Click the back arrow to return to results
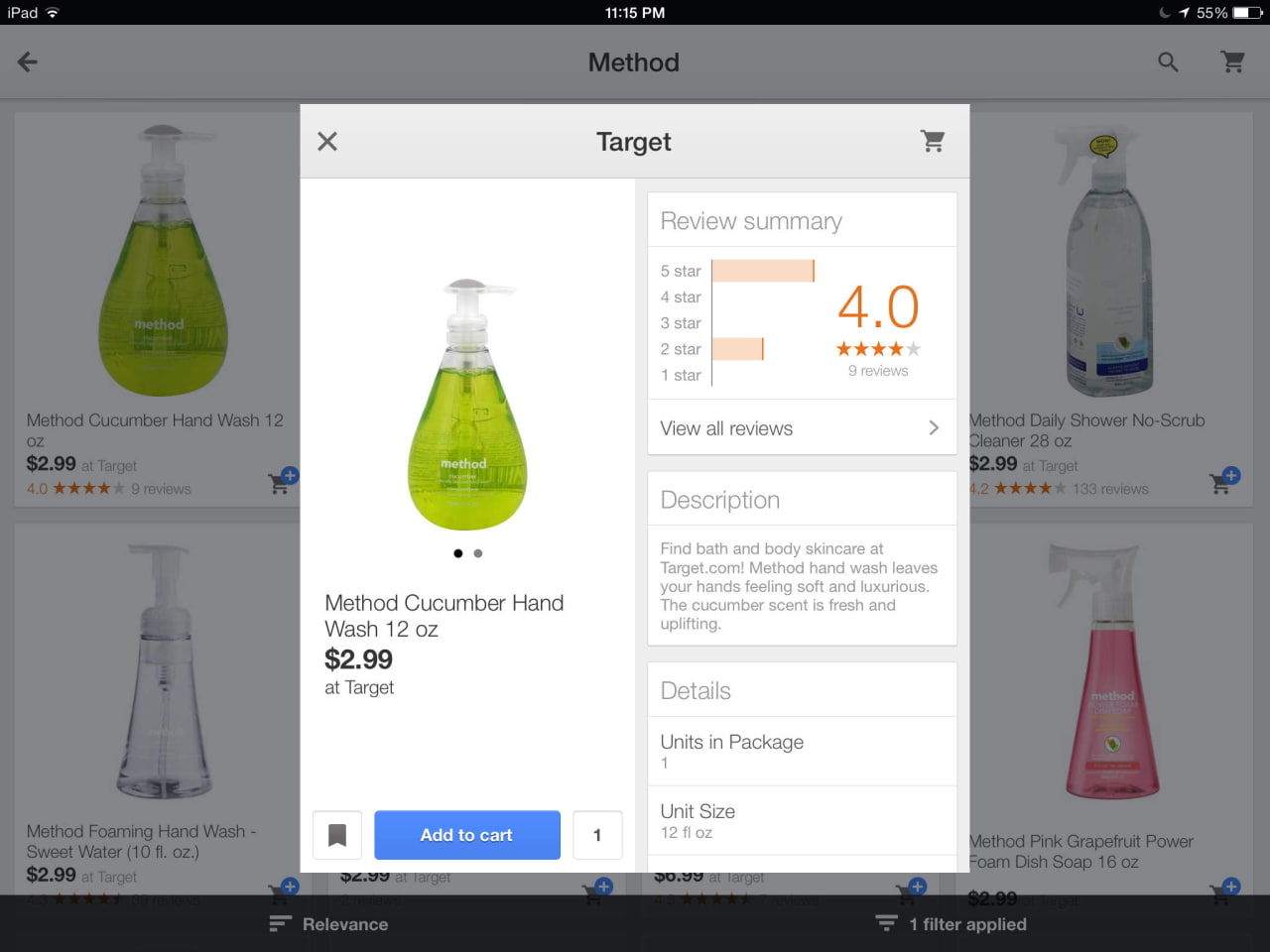Viewport: 1270px width, 952px height. (x=27, y=61)
